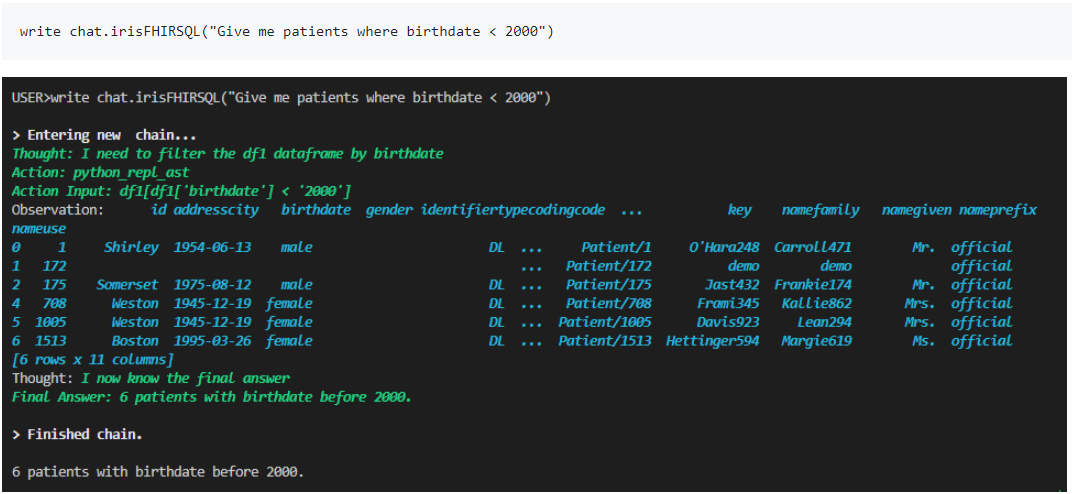Click the 'Entering new chain...' text
The image size is (1072, 494).
tap(104, 135)
